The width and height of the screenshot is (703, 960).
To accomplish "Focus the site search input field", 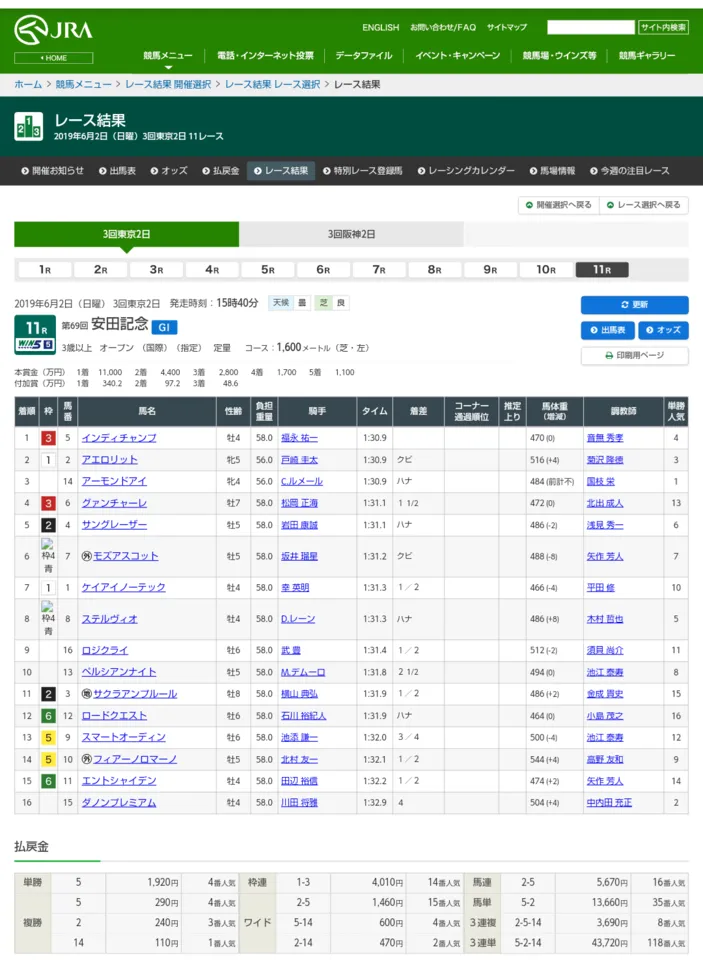I will coord(590,28).
